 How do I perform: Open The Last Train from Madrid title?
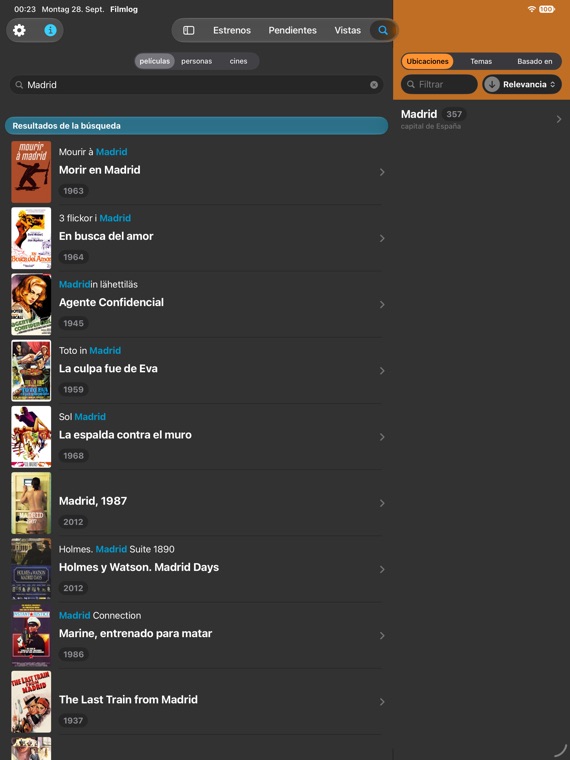tap(128, 699)
